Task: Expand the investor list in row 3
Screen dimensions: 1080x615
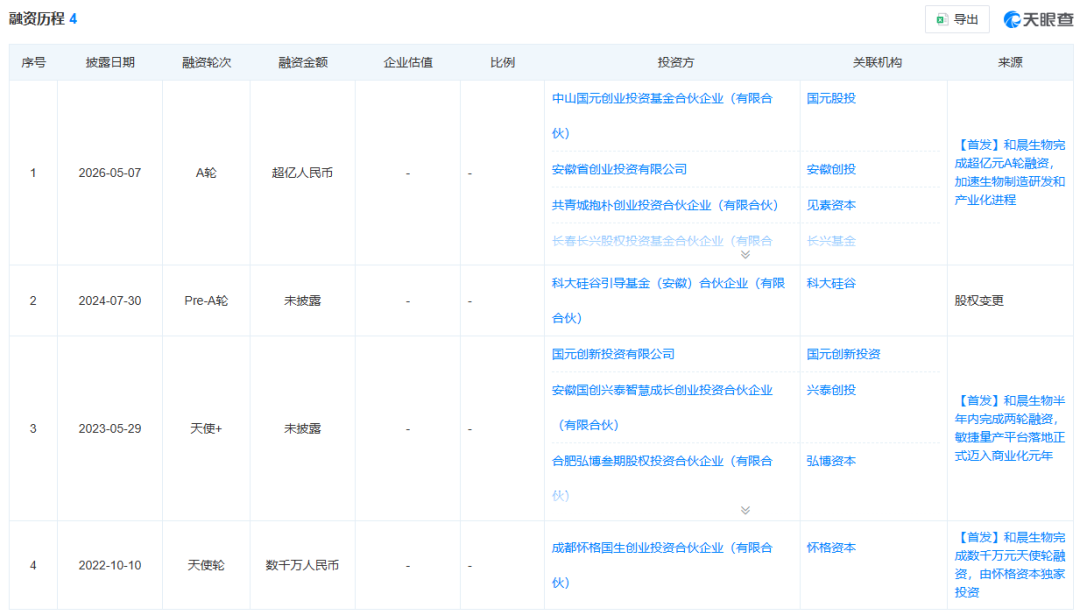Action: (745, 510)
